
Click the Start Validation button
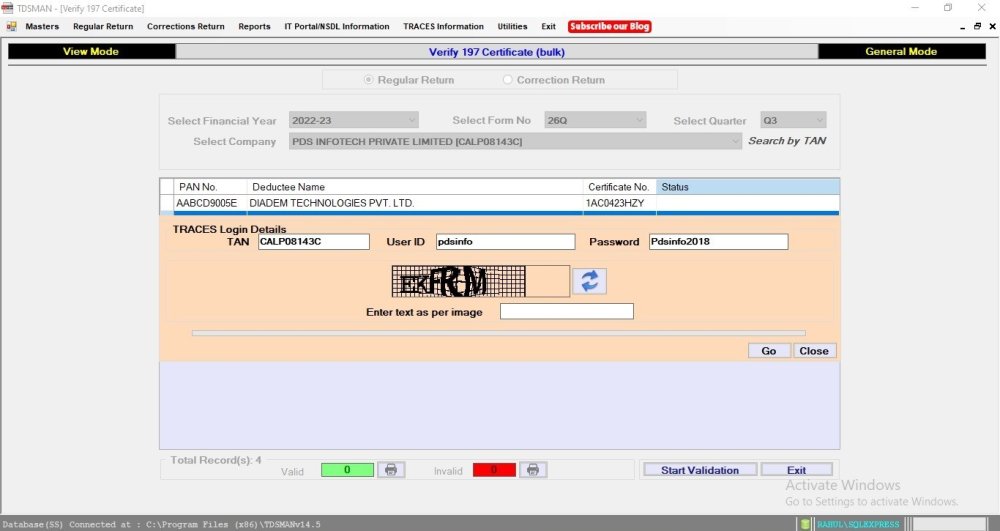point(700,470)
